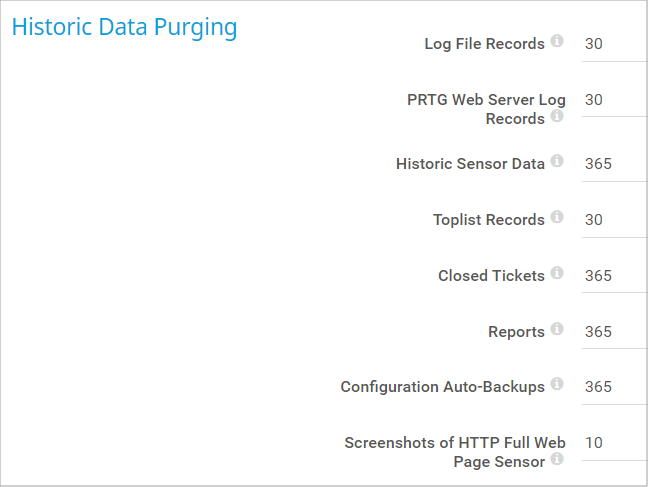Open the Historic Sensor Data info icon
Image resolution: width=648 pixels, height=487 pixels.
(x=557, y=160)
